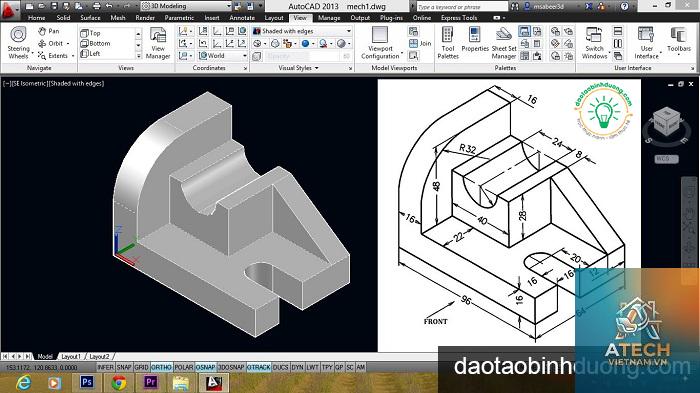Switch to the Solid ribbon tab
Viewport: 700px width, 393px height.
[63, 18]
